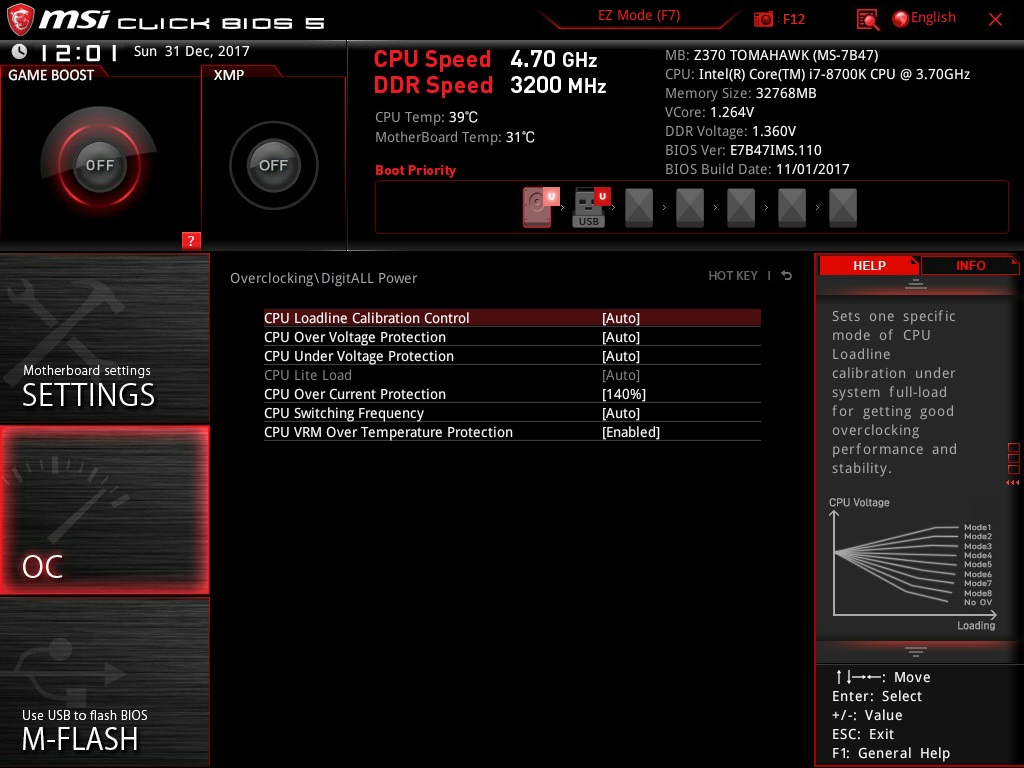This screenshot has height=768, width=1024.
Task: Open M-FLASH BIOS flashing section
Action: [104, 681]
